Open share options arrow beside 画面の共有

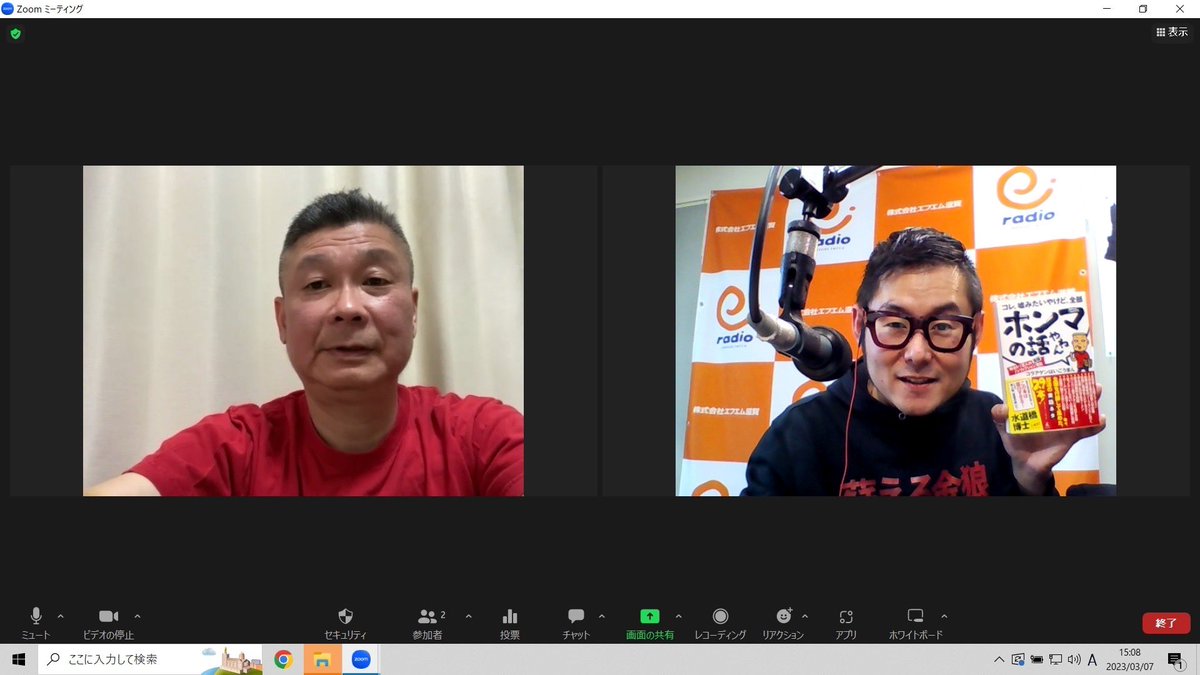(x=679, y=616)
